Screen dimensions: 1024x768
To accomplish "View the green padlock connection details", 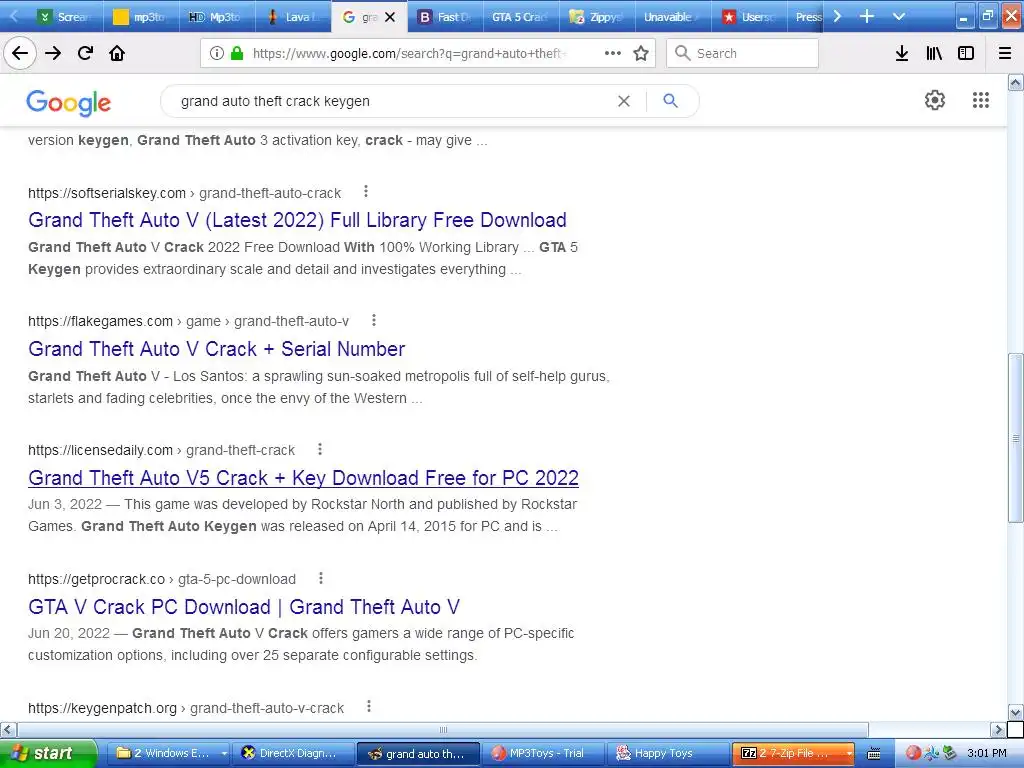I will coord(237,54).
